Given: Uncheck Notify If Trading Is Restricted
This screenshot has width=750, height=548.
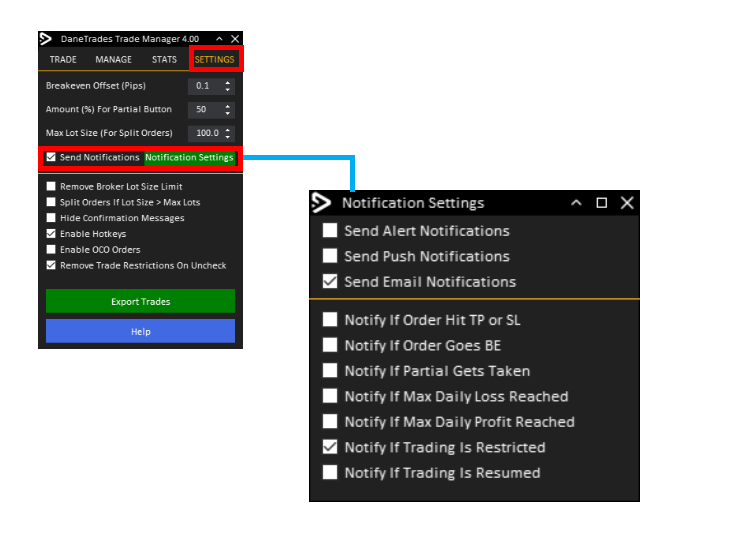Looking at the screenshot, I should click(x=330, y=447).
